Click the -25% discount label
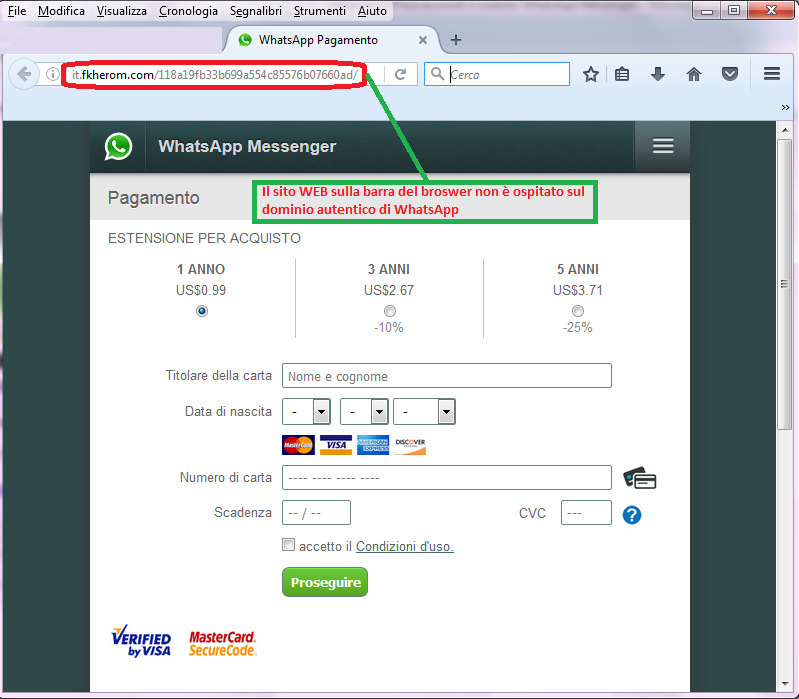The height and width of the screenshot is (699, 799). (x=577, y=327)
